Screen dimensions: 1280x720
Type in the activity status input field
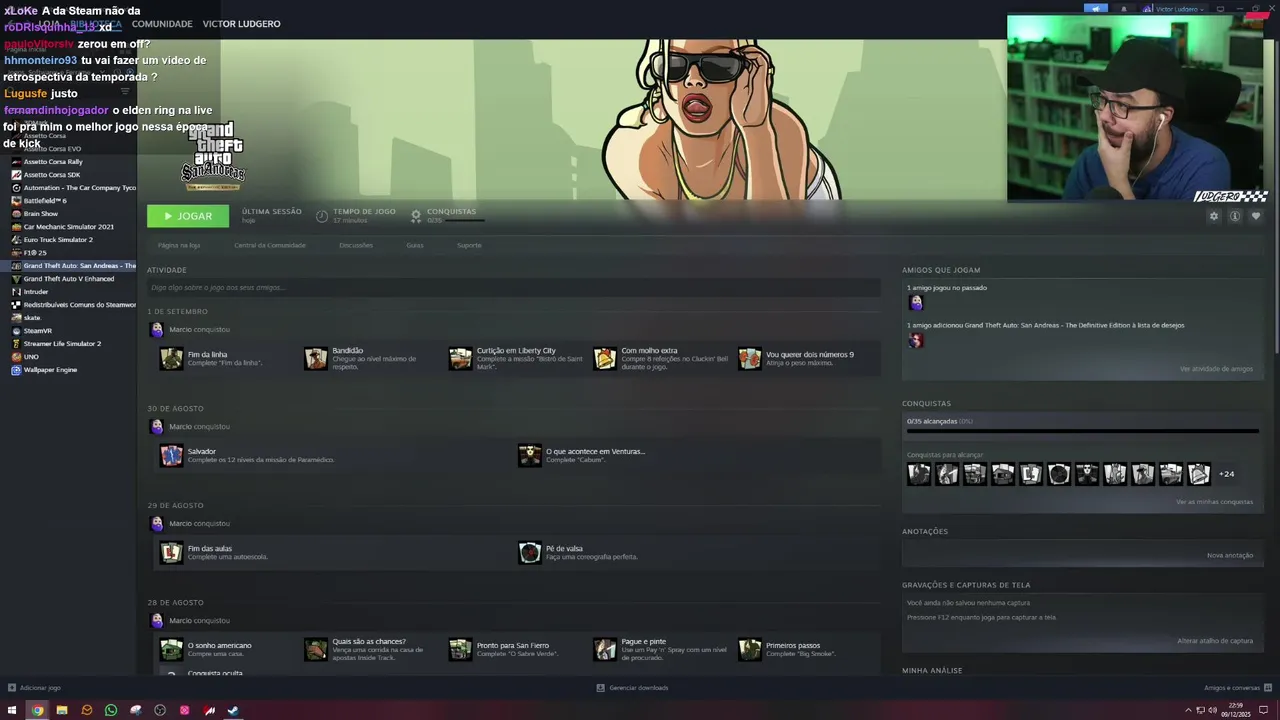(514, 288)
